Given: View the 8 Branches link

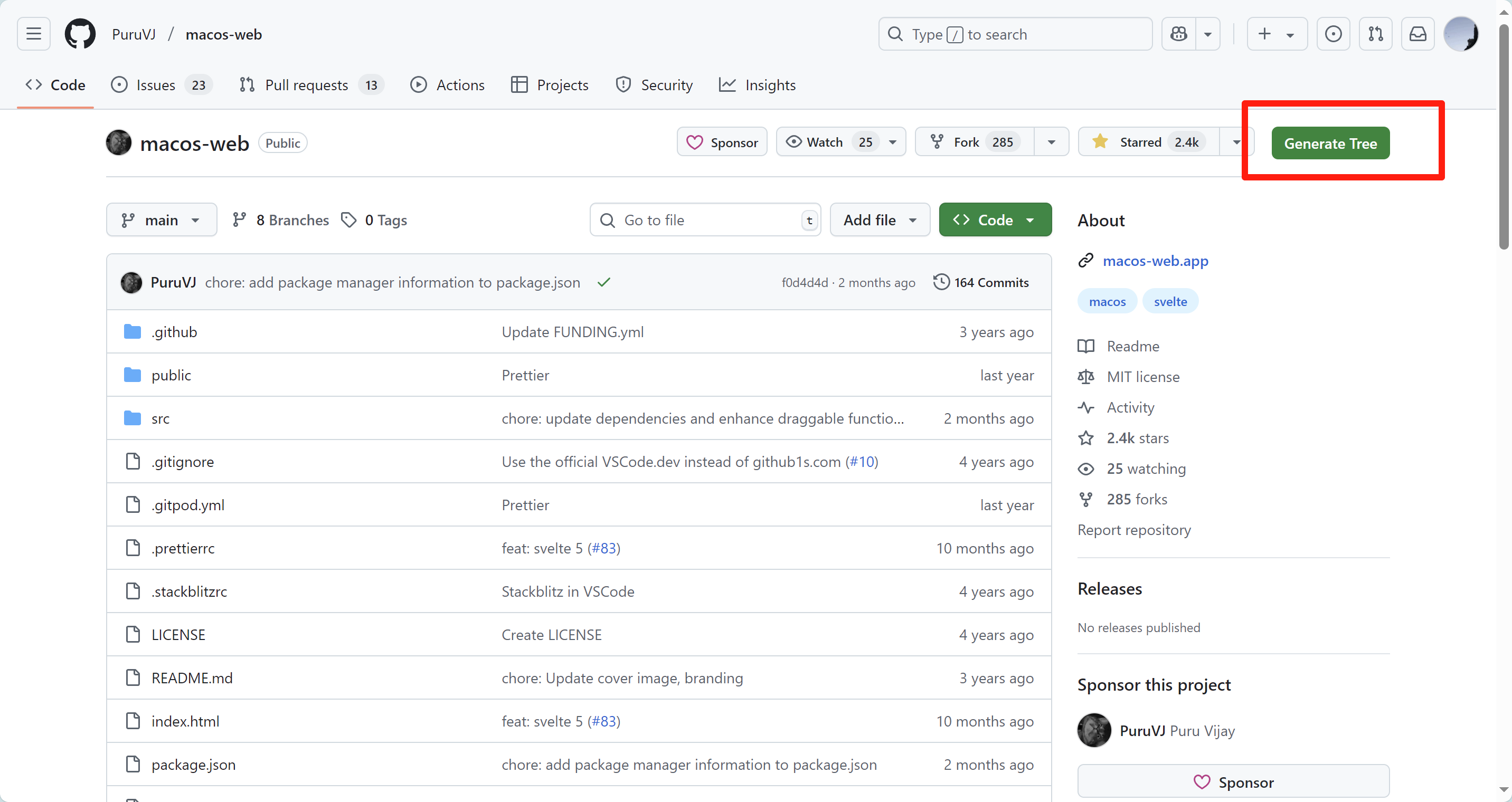Looking at the screenshot, I should 280,219.
